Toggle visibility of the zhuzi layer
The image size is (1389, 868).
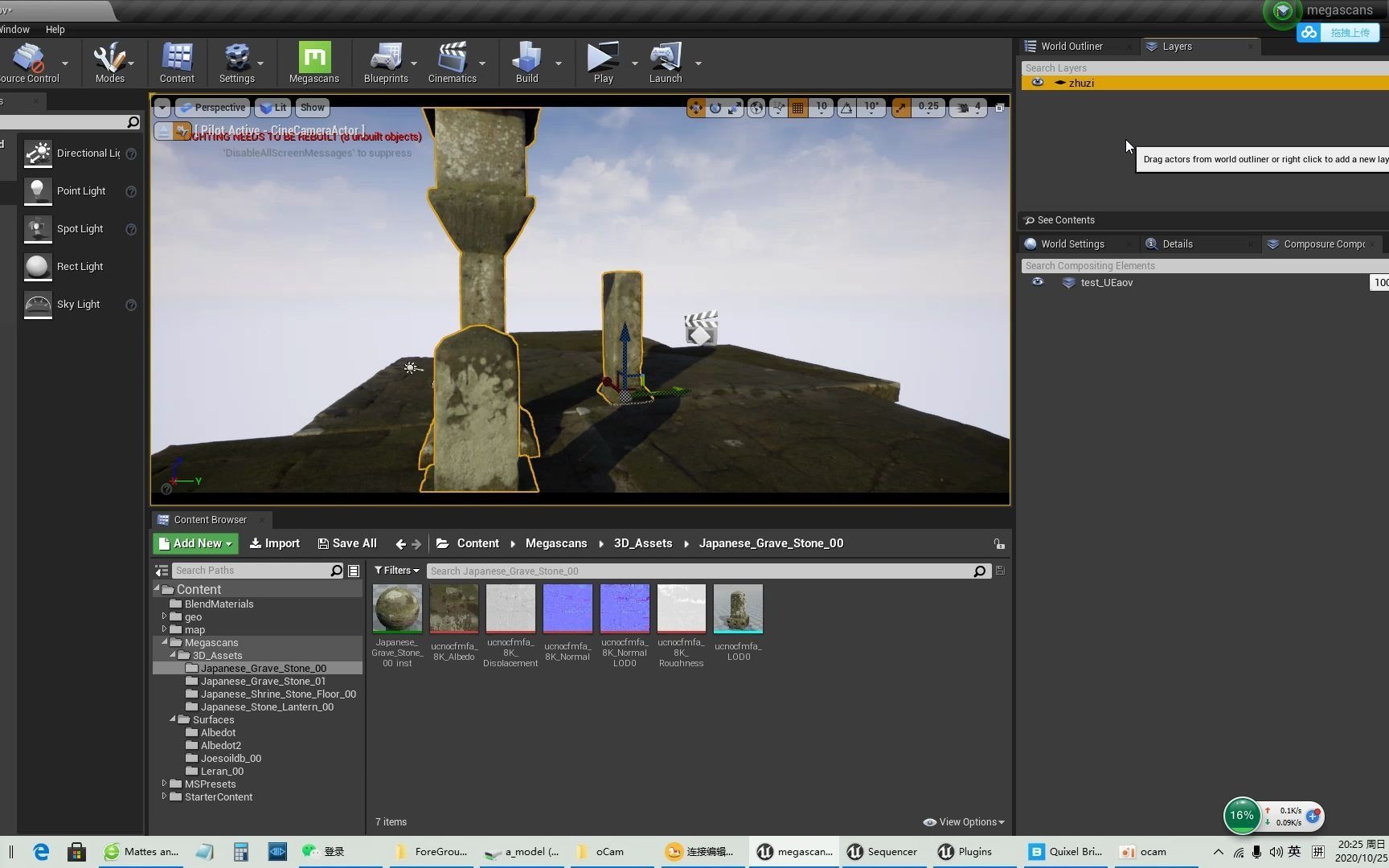(1038, 83)
